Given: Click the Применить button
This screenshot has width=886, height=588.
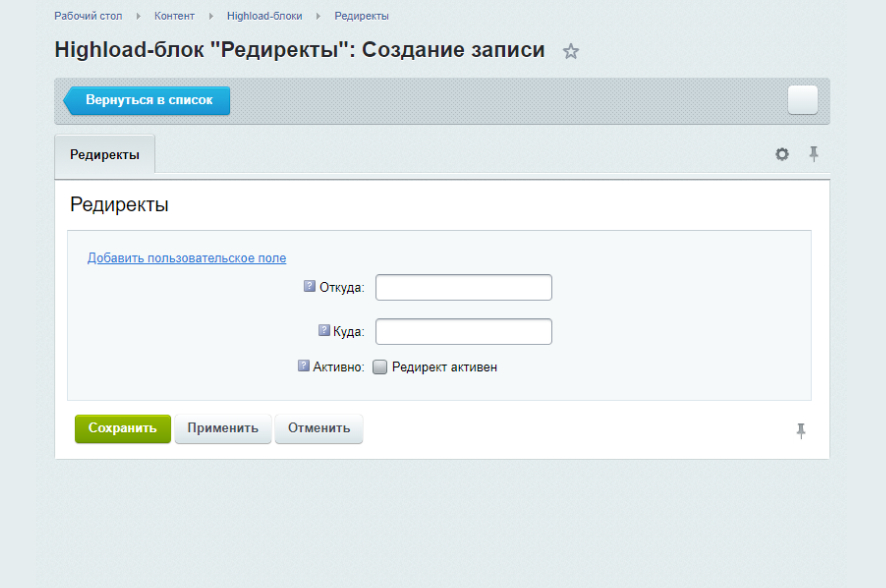Looking at the screenshot, I should point(222,428).
